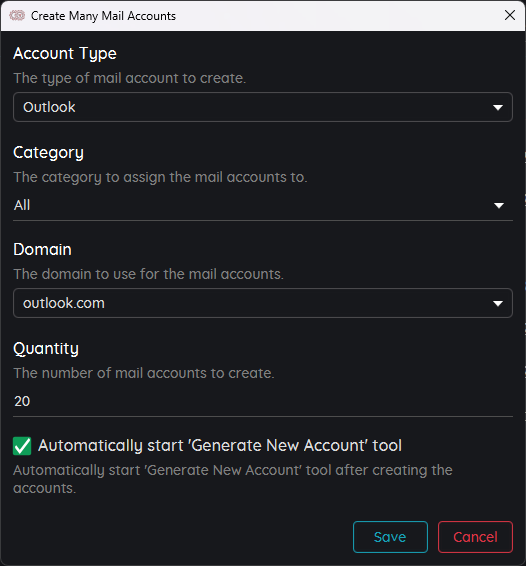Click the Domain heading label
Image resolution: width=526 pixels, height=566 pixels.
[x=42, y=249]
